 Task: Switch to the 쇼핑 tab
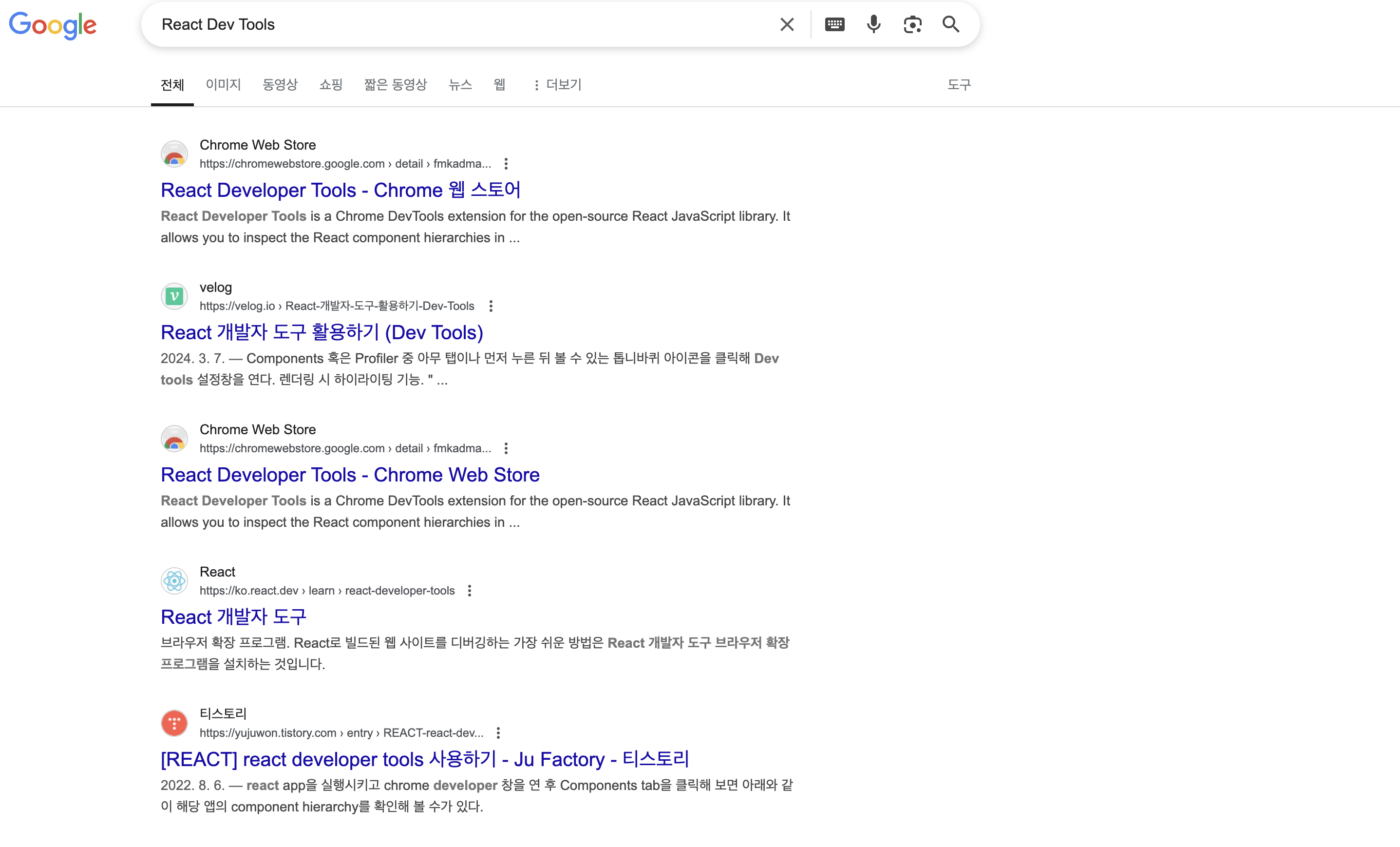pos(331,85)
